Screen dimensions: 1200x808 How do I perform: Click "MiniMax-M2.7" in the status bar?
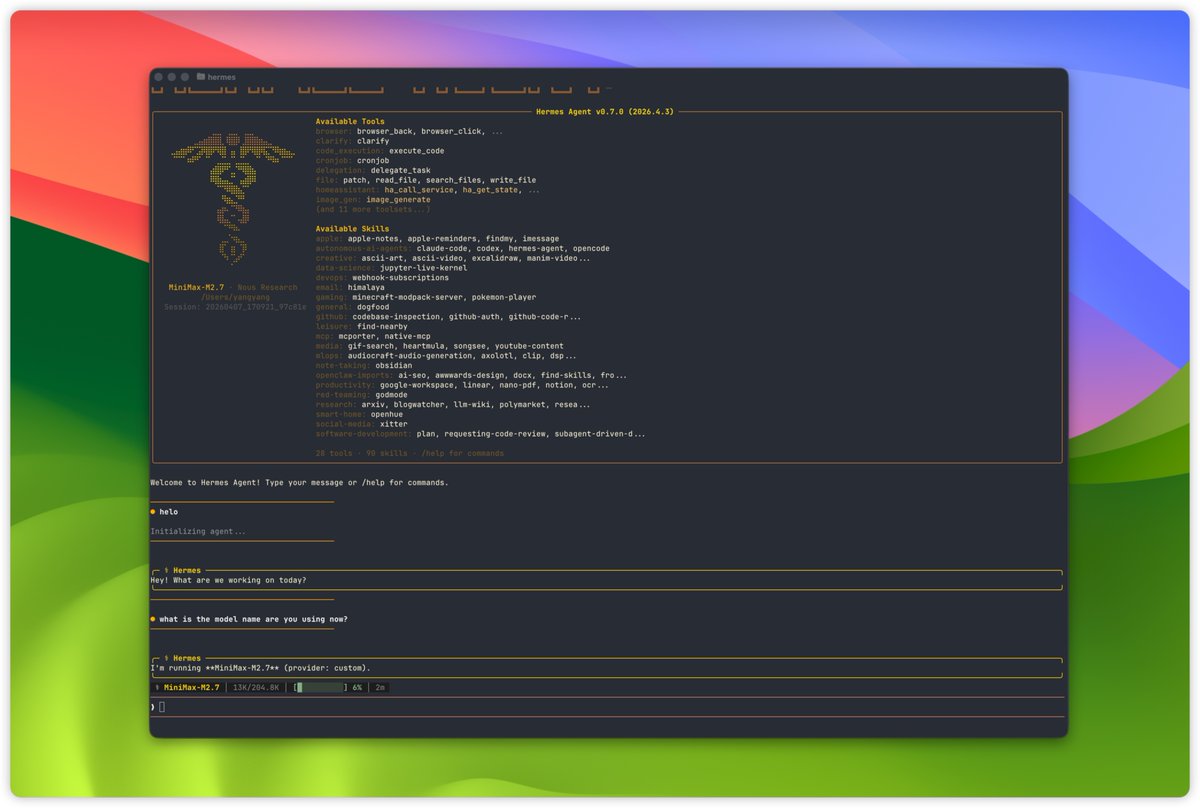192,688
